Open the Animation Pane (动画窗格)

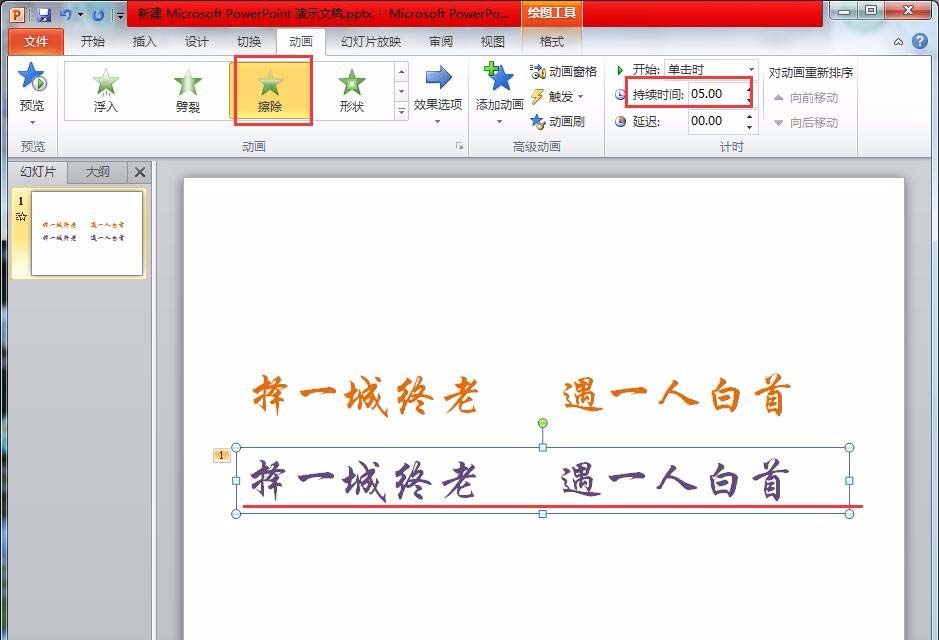click(x=563, y=72)
